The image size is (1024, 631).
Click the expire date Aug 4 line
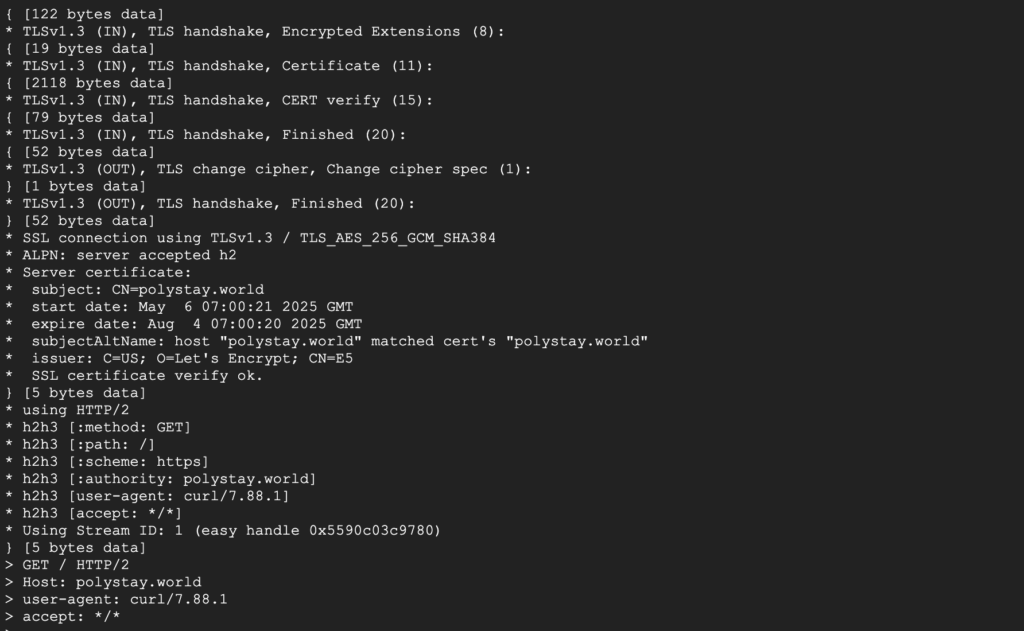tap(184, 324)
